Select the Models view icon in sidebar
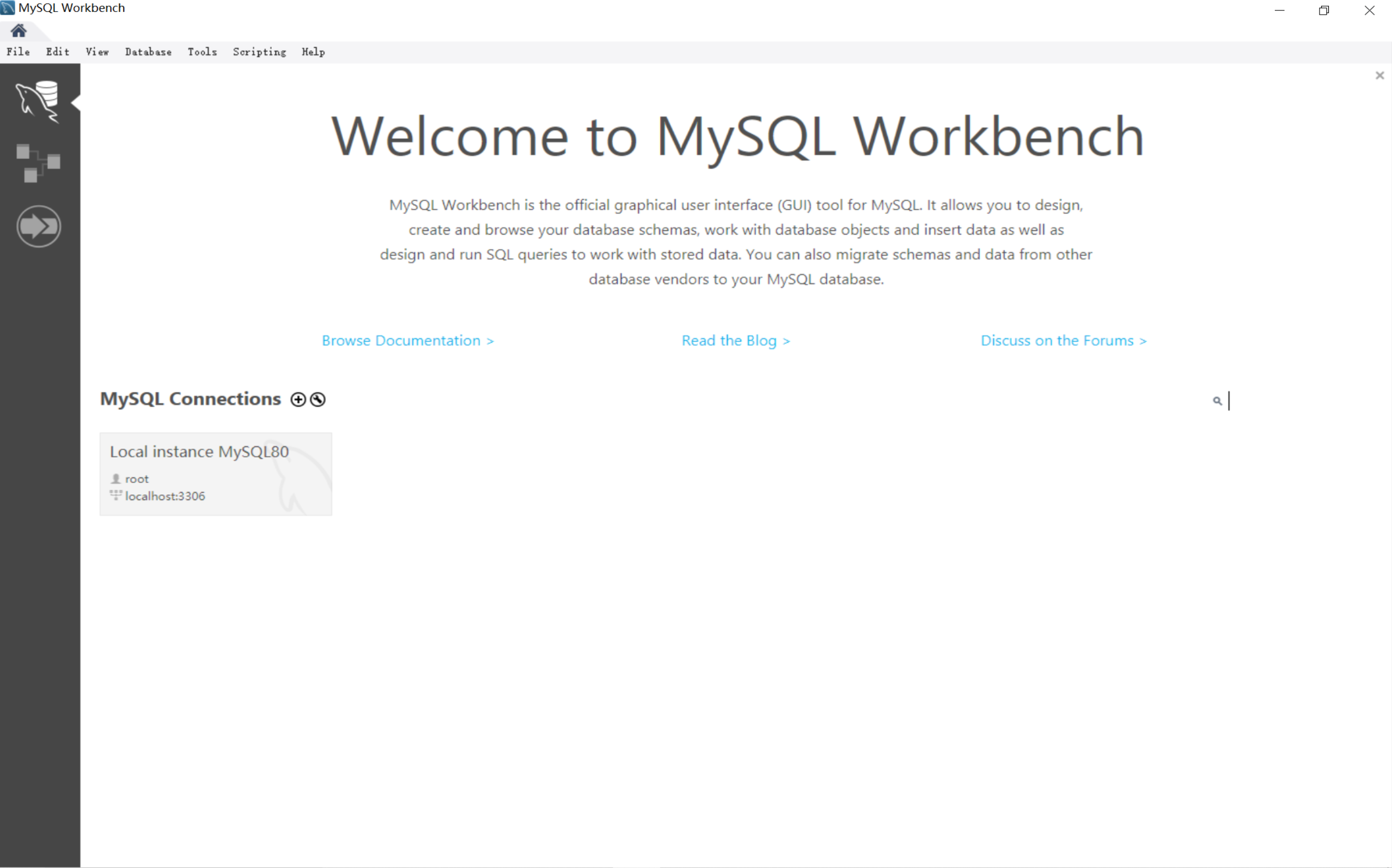Image resolution: width=1392 pixels, height=868 pixels. pos(39,162)
